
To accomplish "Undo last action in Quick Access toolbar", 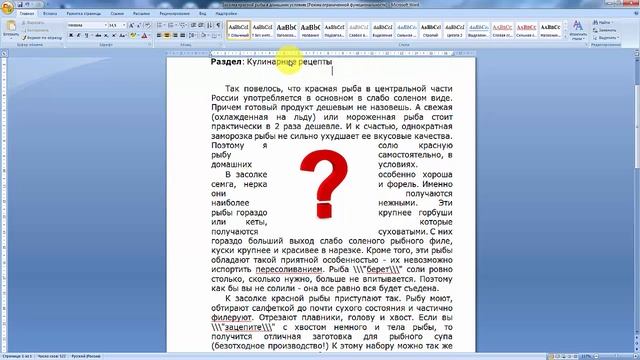I will [27, 4].
